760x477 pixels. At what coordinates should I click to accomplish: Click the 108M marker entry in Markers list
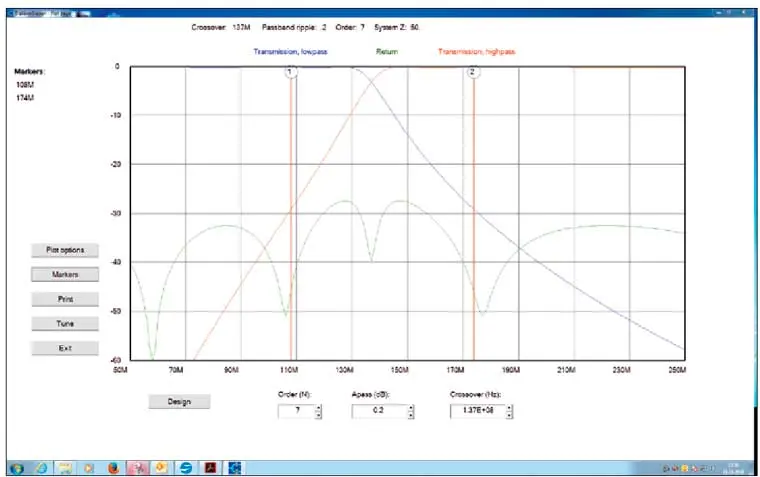pyautogui.click(x=25, y=85)
